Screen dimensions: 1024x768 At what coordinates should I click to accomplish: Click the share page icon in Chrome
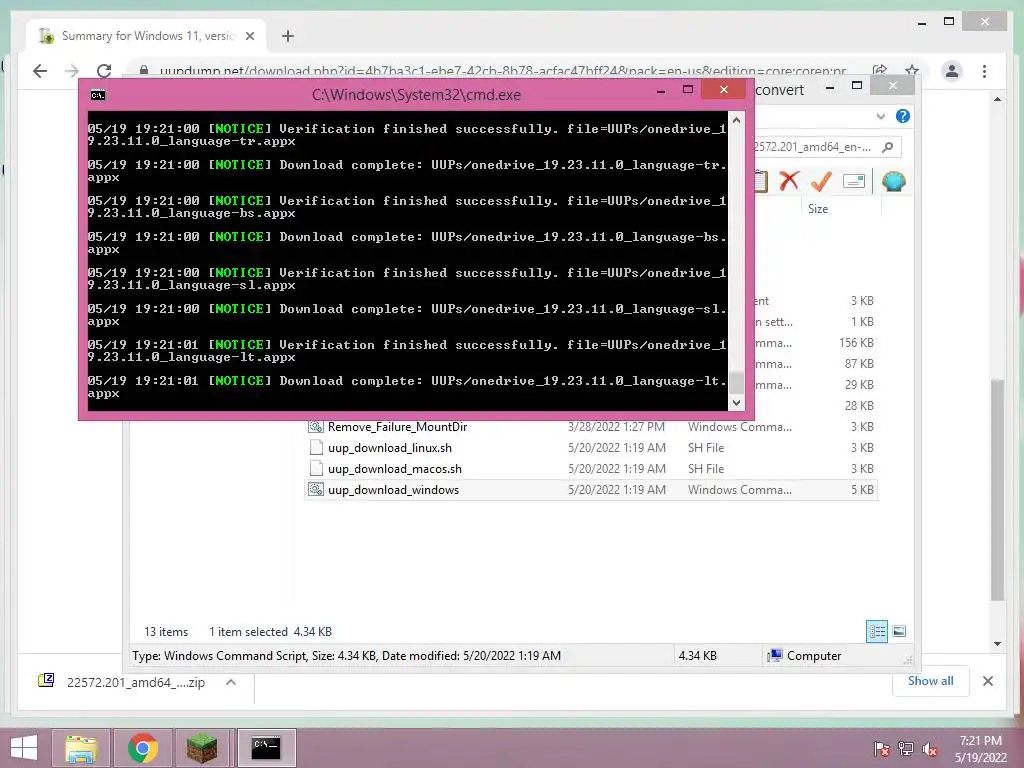pos(880,71)
